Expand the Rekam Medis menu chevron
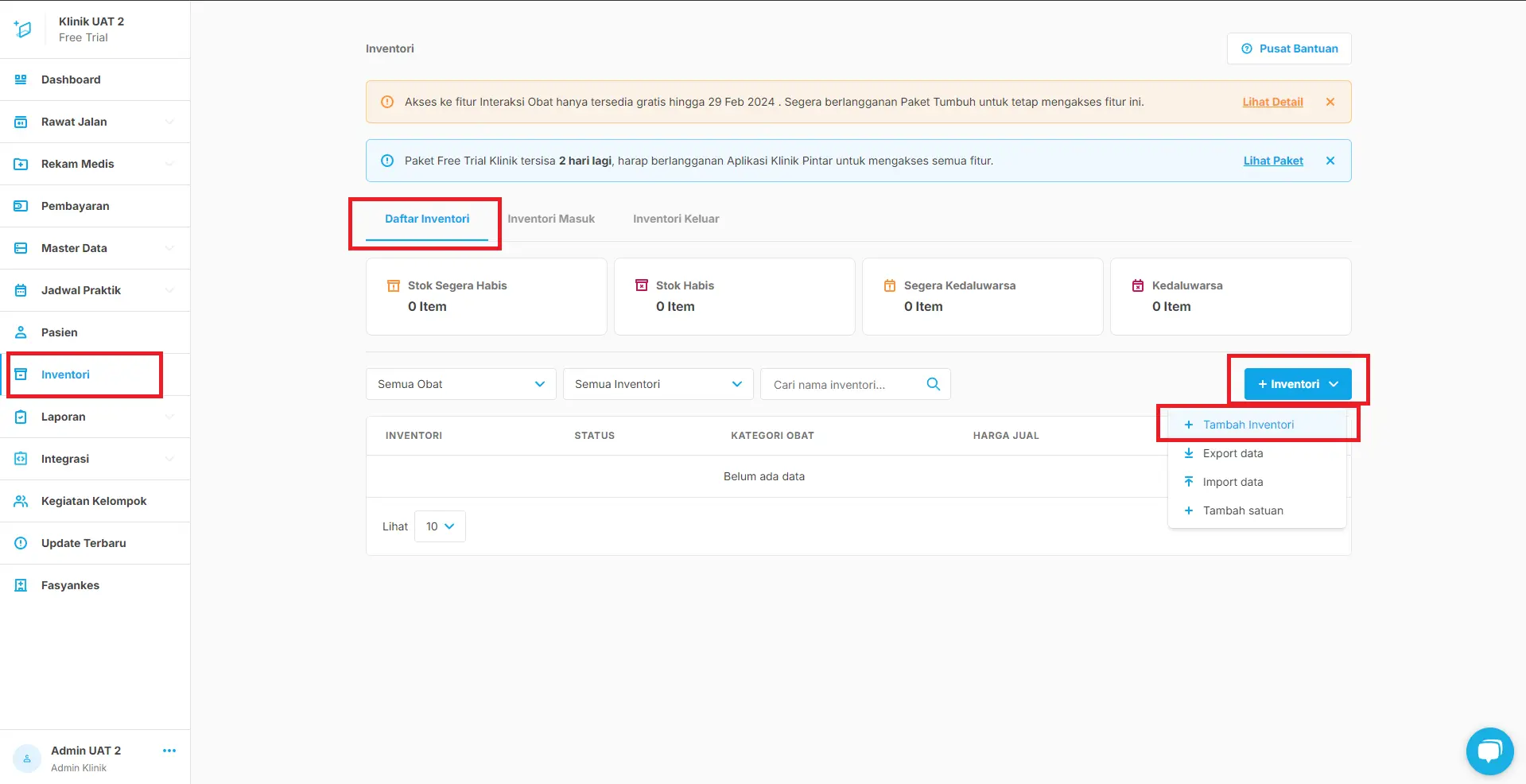 tap(169, 164)
